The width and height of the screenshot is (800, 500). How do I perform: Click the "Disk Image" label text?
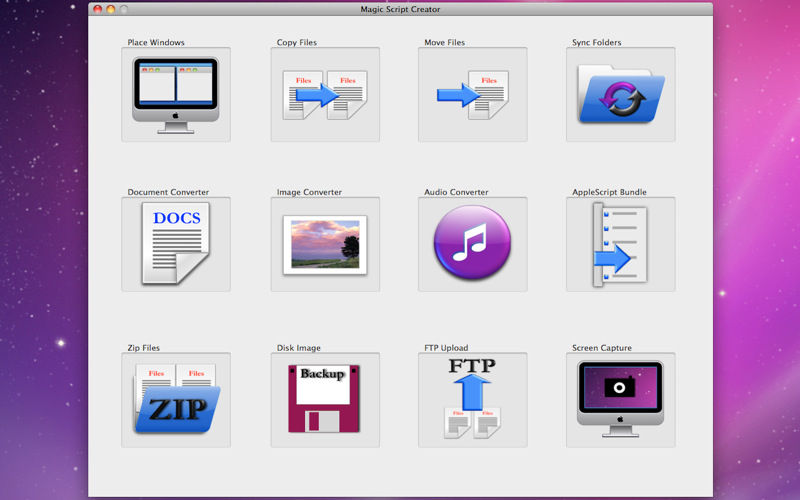(x=298, y=347)
